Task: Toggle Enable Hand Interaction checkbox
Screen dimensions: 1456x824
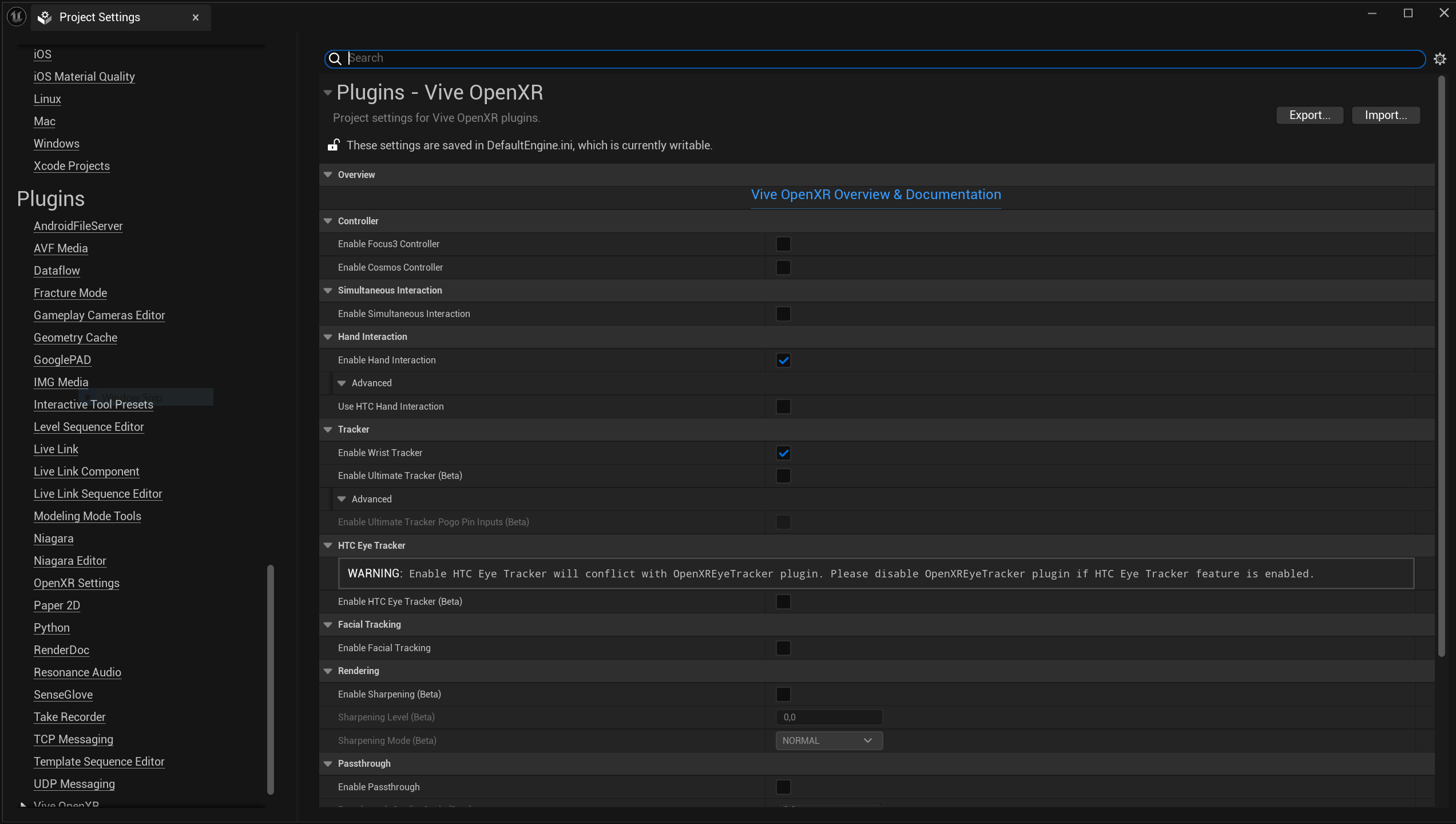Action: [783, 360]
